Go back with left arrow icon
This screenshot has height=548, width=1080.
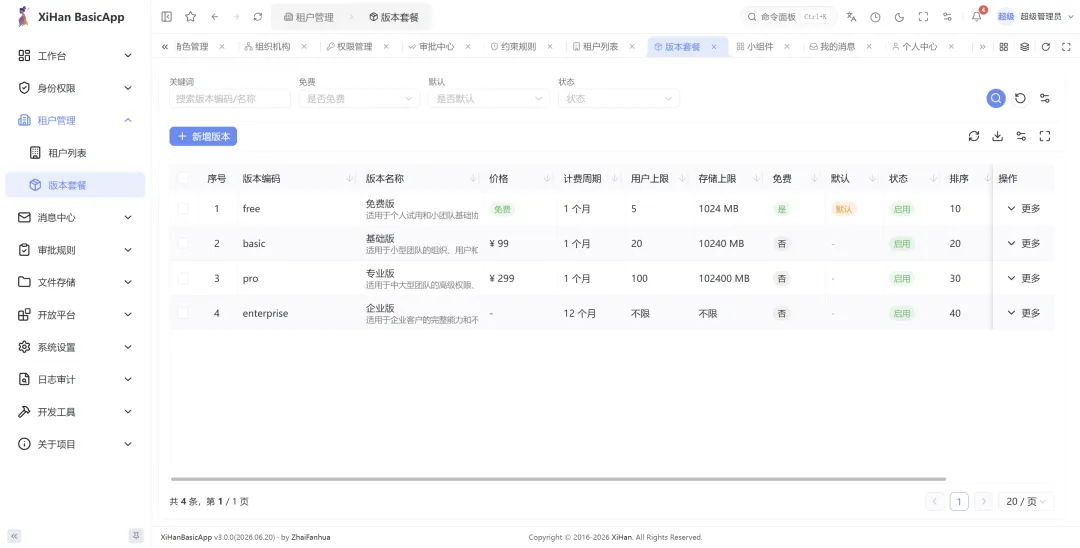(215, 17)
